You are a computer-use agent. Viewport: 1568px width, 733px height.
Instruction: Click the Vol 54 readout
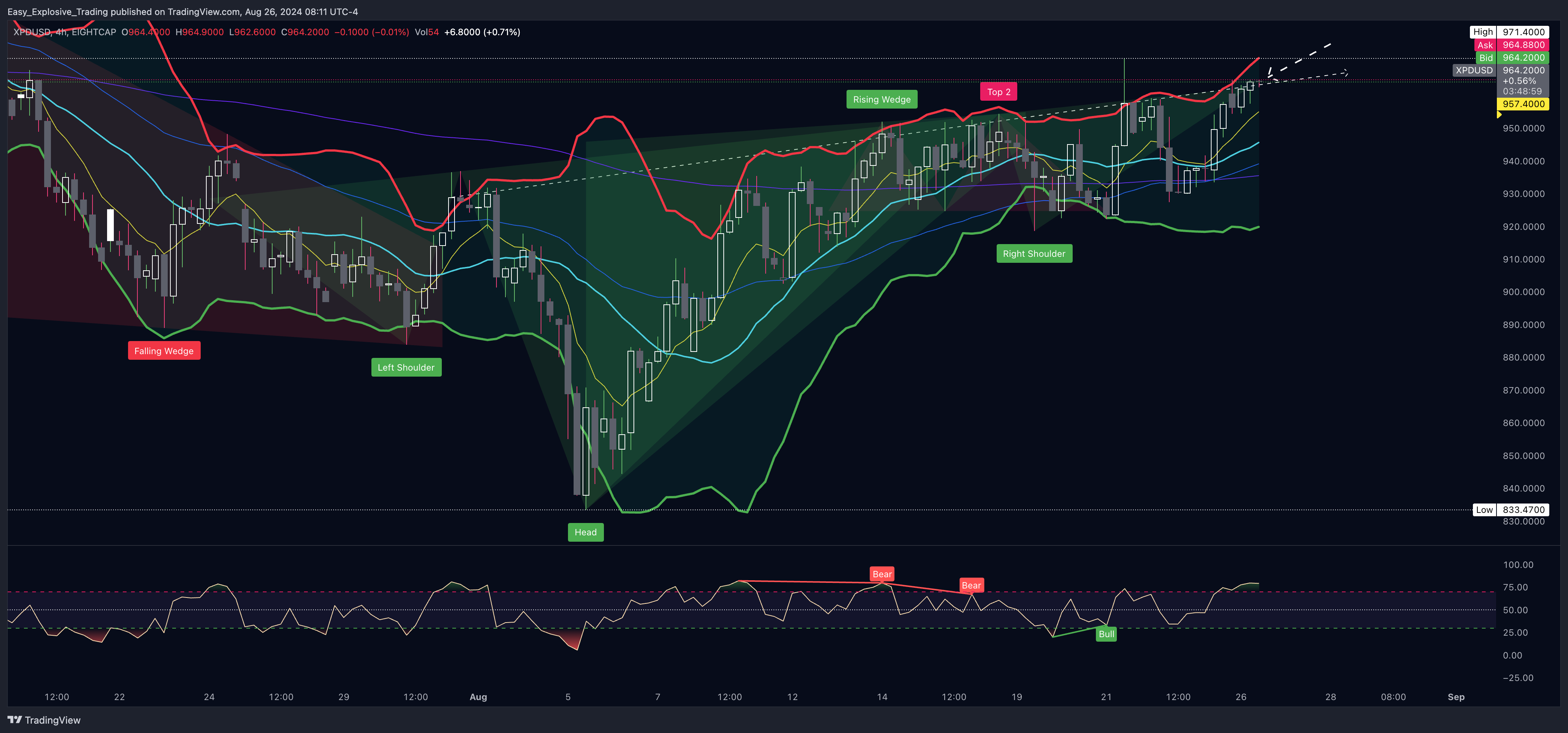pos(427,32)
